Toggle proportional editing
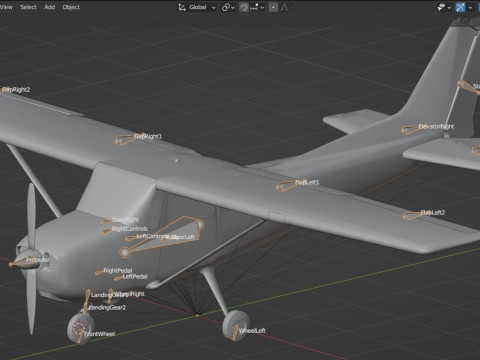The image size is (480, 360). point(273,7)
